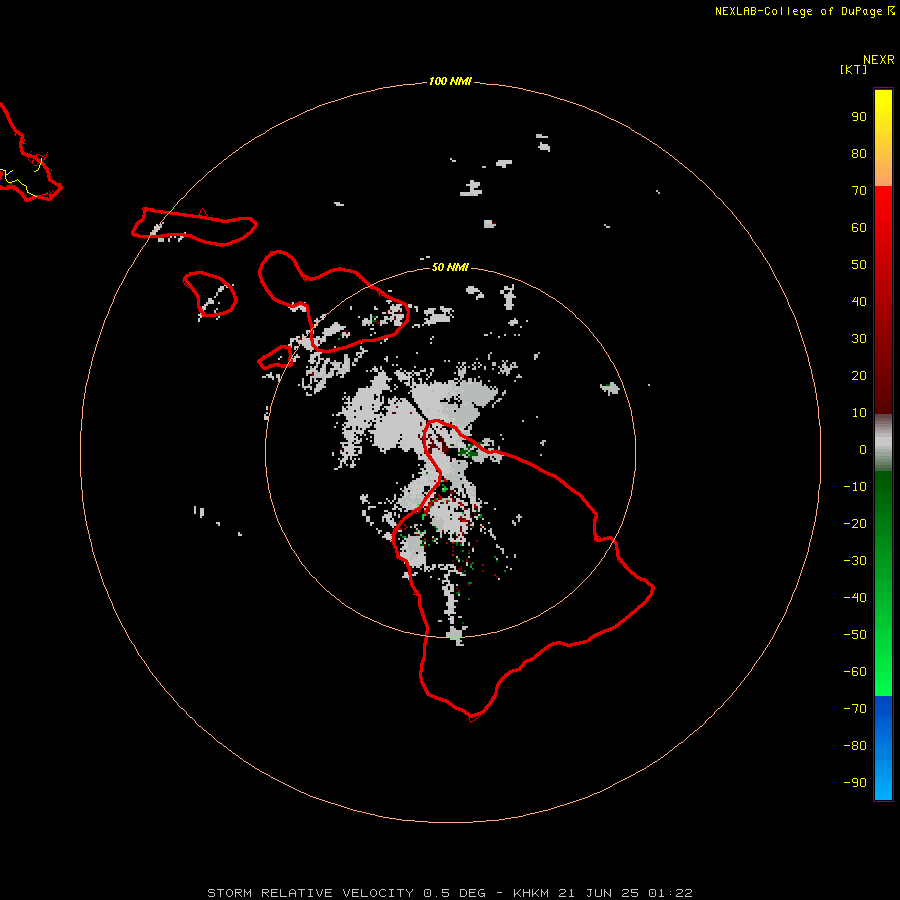Click the "100 NMI" range ring label
Screen dimensions: 900x900
(x=450, y=82)
